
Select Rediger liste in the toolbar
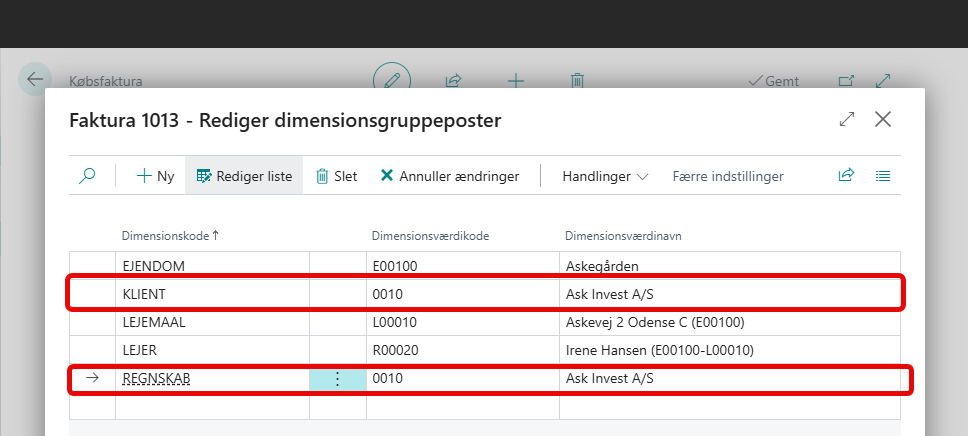[244, 176]
